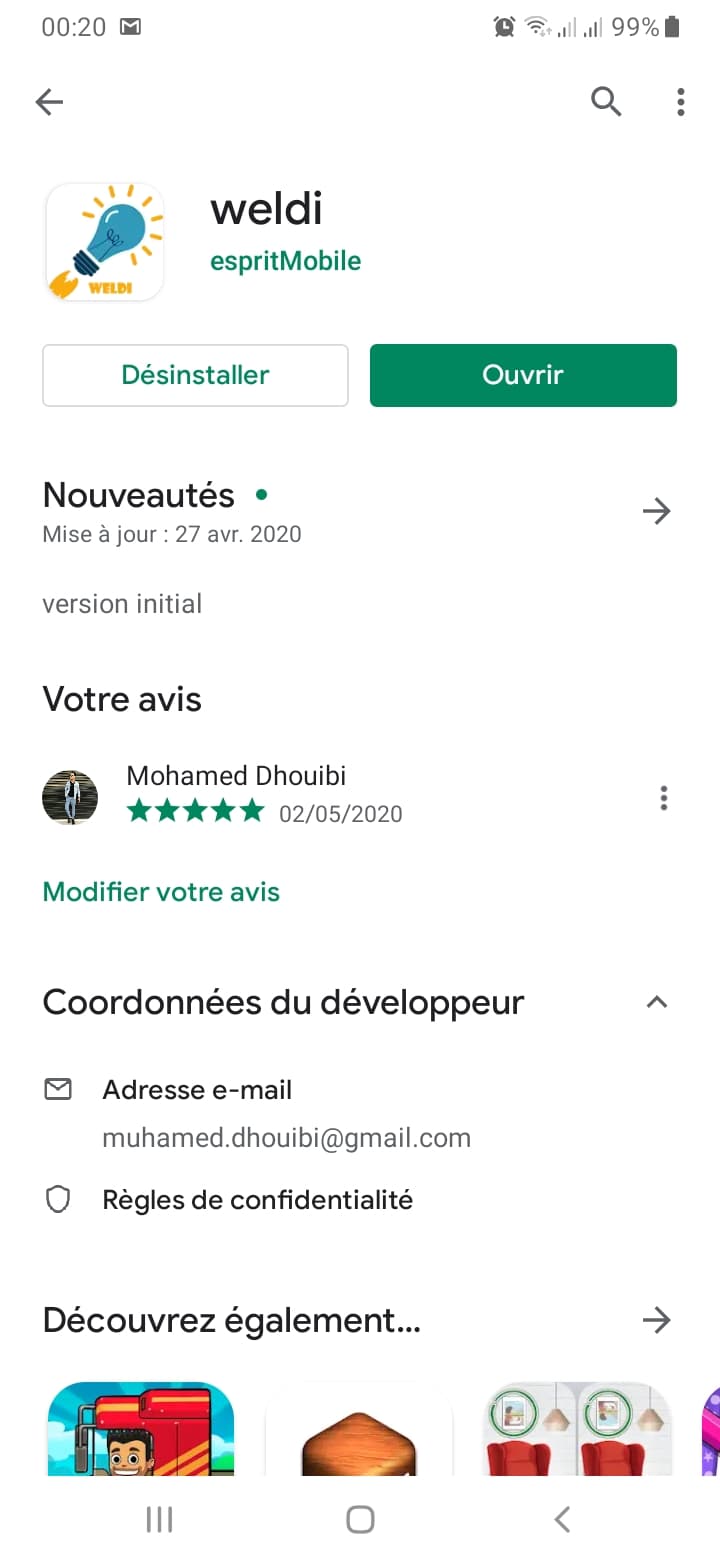Tap the envelope icon for developer e-mail
The width and height of the screenshot is (720, 1560).
point(59,1090)
